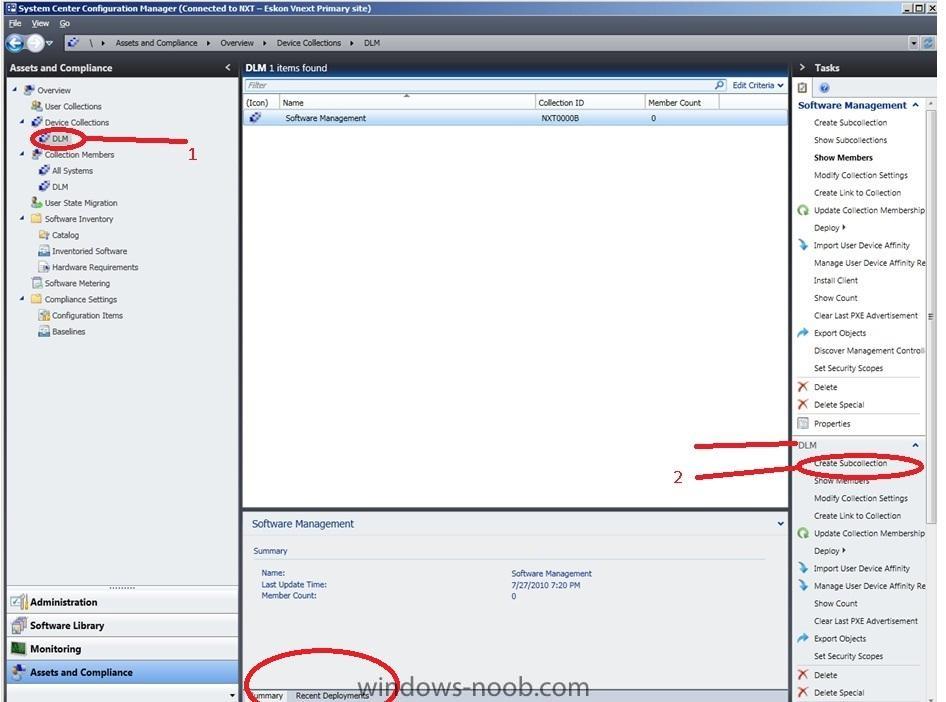Click Modify Collection Settings under DLM tasks
This screenshot has height=702, width=946.
860,498
